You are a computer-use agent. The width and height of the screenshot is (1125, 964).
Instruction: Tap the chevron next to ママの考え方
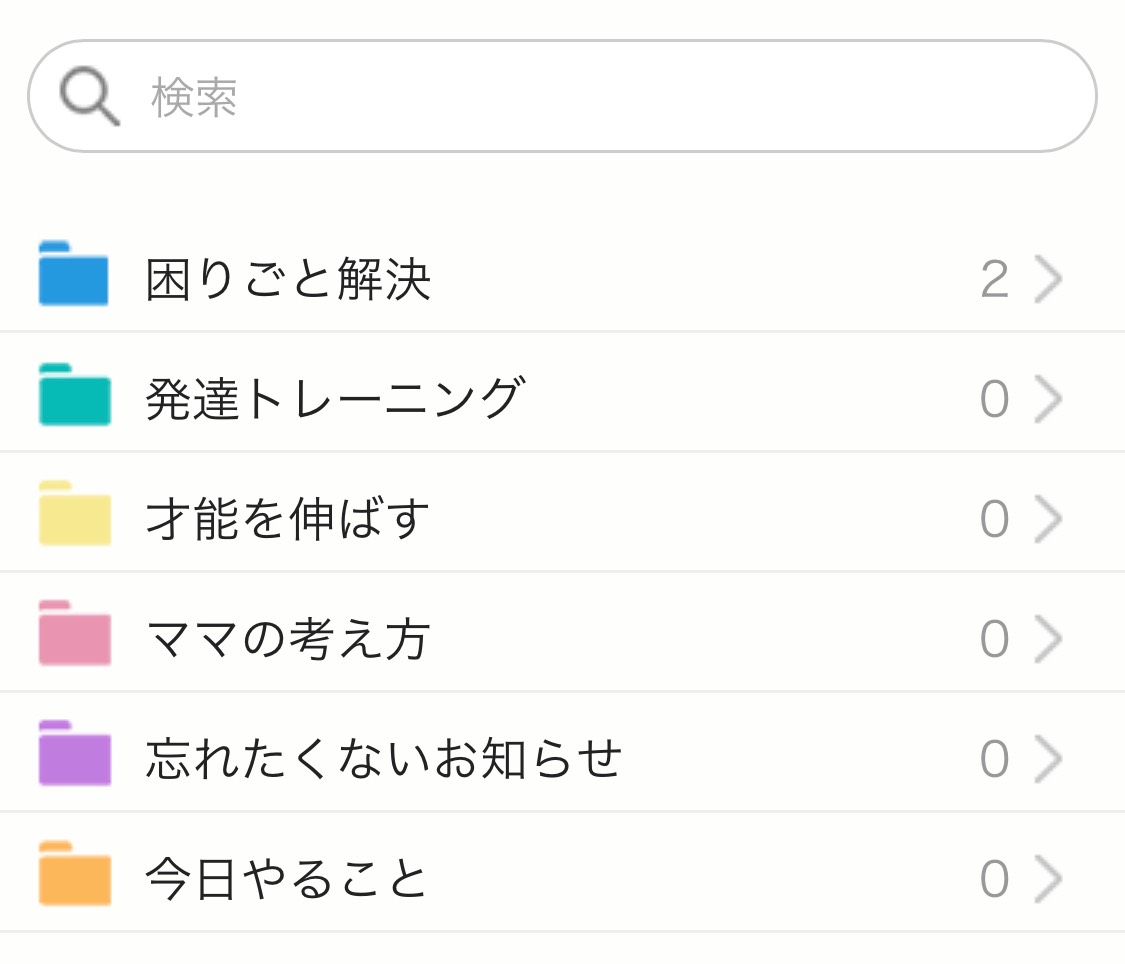click(1047, 640)
